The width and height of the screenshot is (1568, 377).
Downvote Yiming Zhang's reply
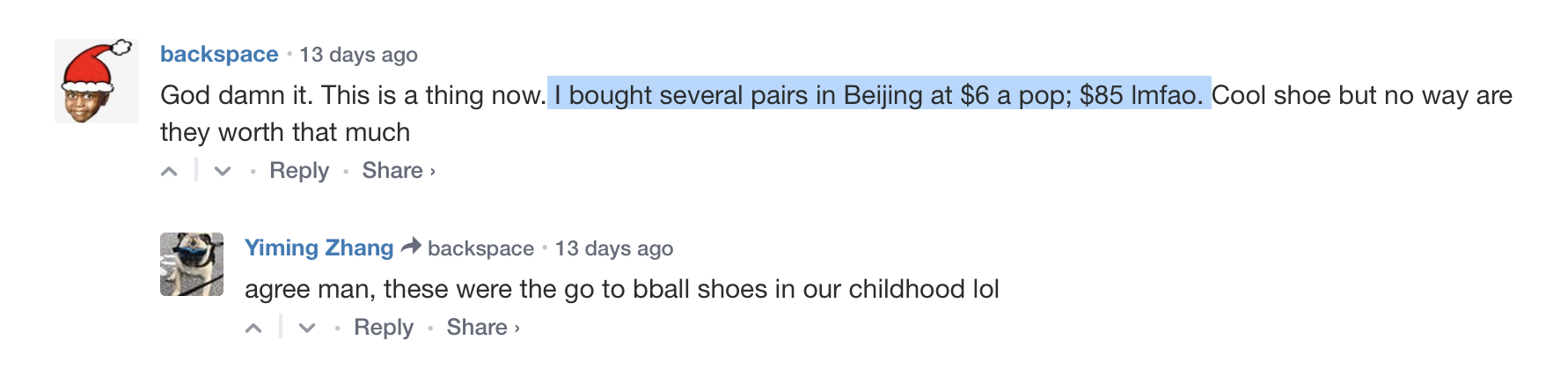click(307, 329)
